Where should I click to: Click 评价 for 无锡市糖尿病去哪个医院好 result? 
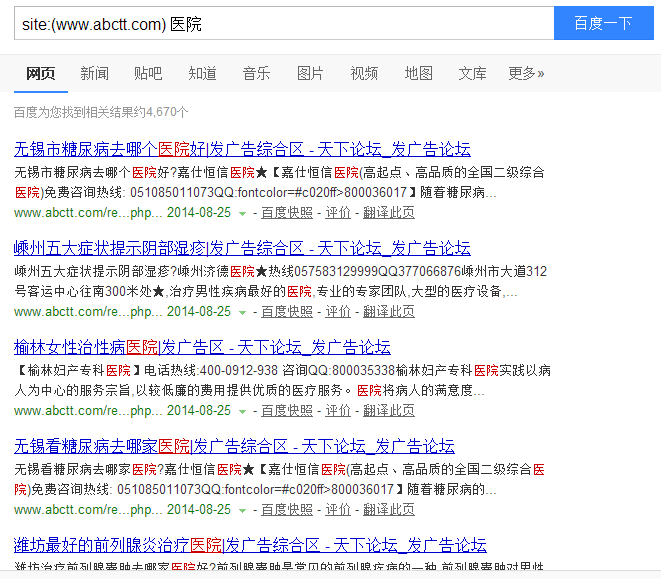[338, 213]
